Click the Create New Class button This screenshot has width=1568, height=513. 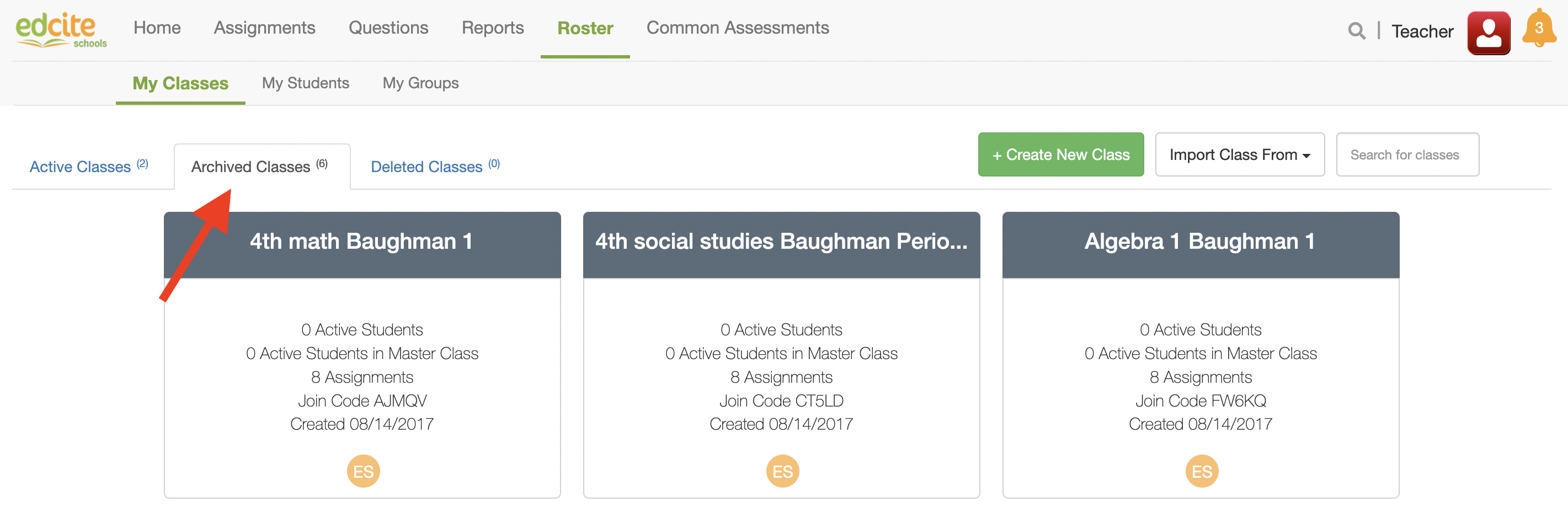(x=1060, y=154)
